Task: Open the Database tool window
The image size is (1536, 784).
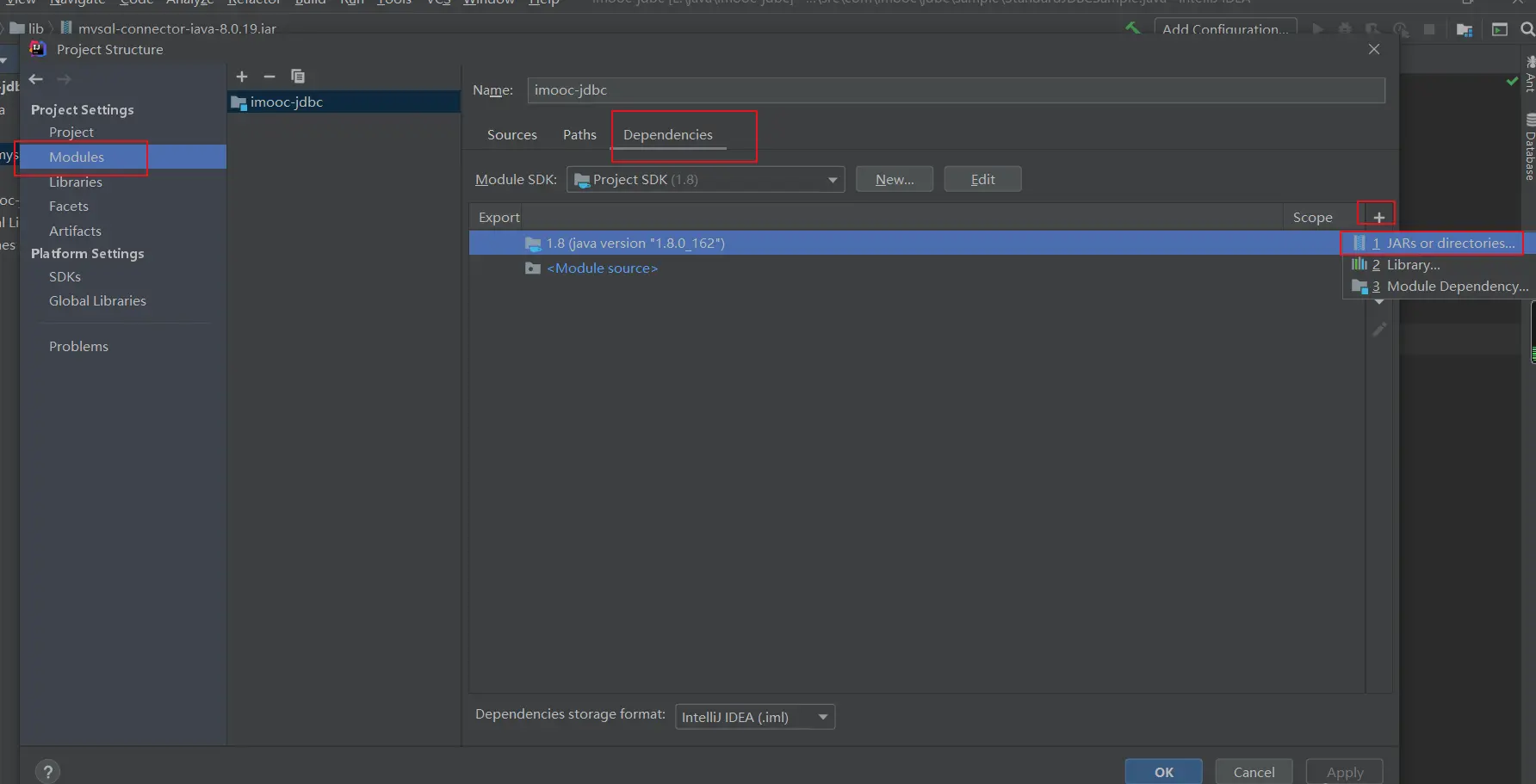Action: click(1529, 148)
